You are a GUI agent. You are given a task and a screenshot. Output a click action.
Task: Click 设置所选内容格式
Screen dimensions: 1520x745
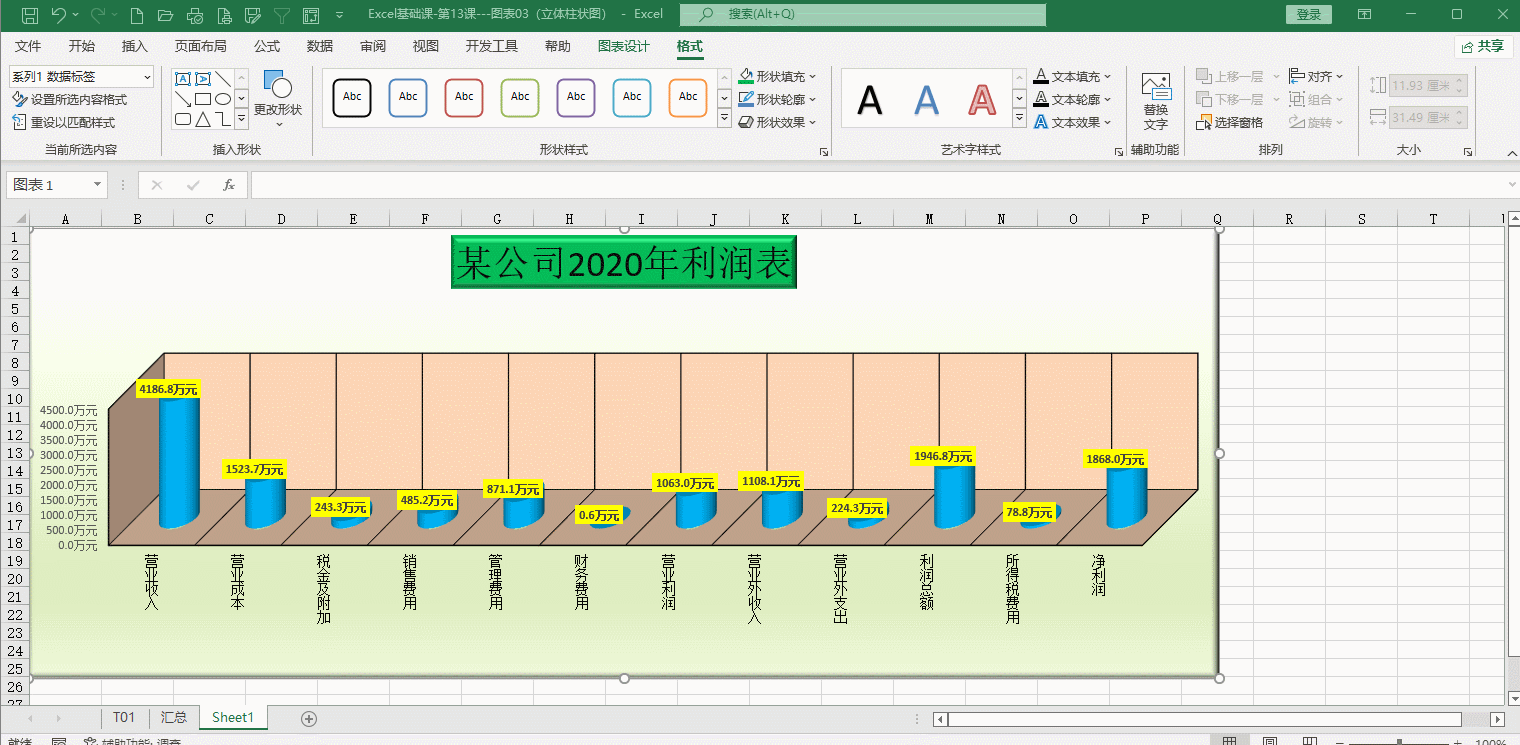(x=70, y=100)
